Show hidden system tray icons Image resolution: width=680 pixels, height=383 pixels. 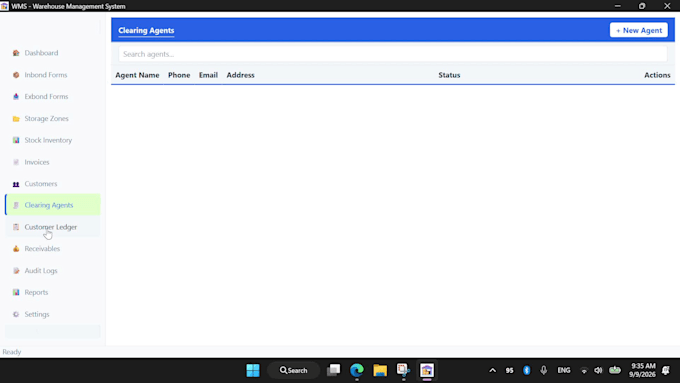pyautogui.click(x=493, y=370)
